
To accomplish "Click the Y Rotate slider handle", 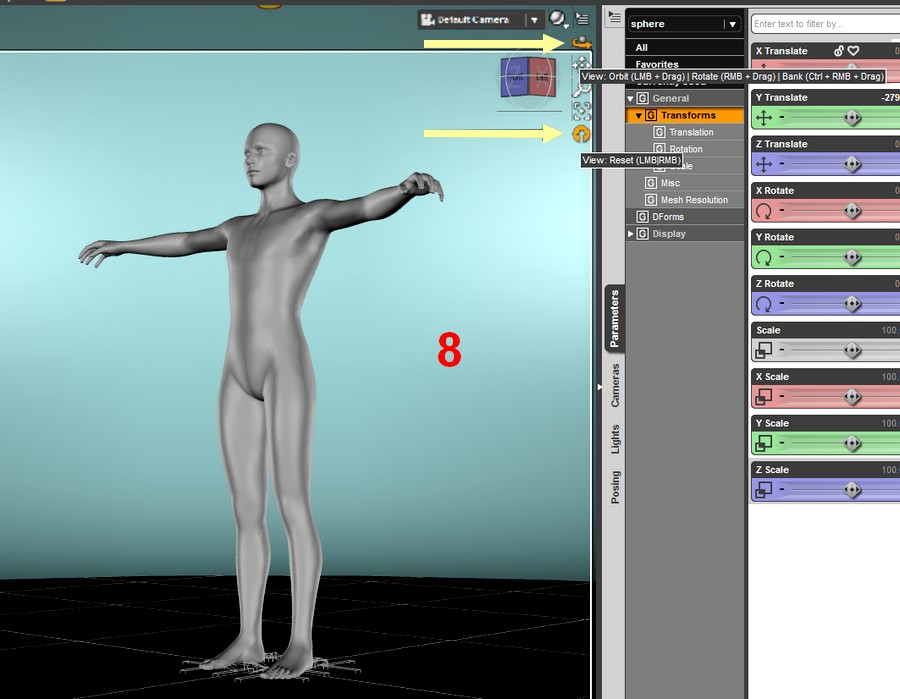I will 852,258.
